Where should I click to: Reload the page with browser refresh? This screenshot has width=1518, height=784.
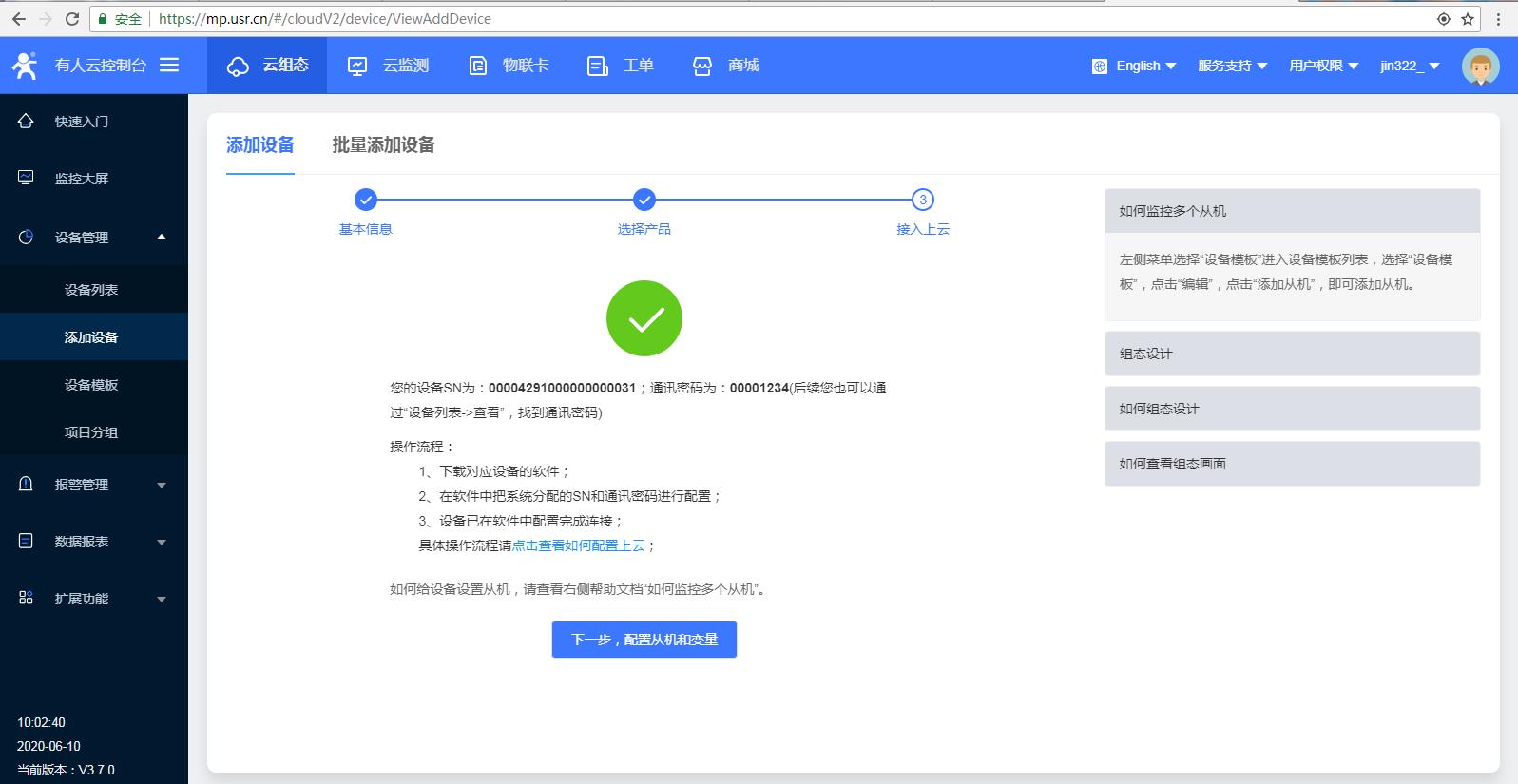point(72,19)
